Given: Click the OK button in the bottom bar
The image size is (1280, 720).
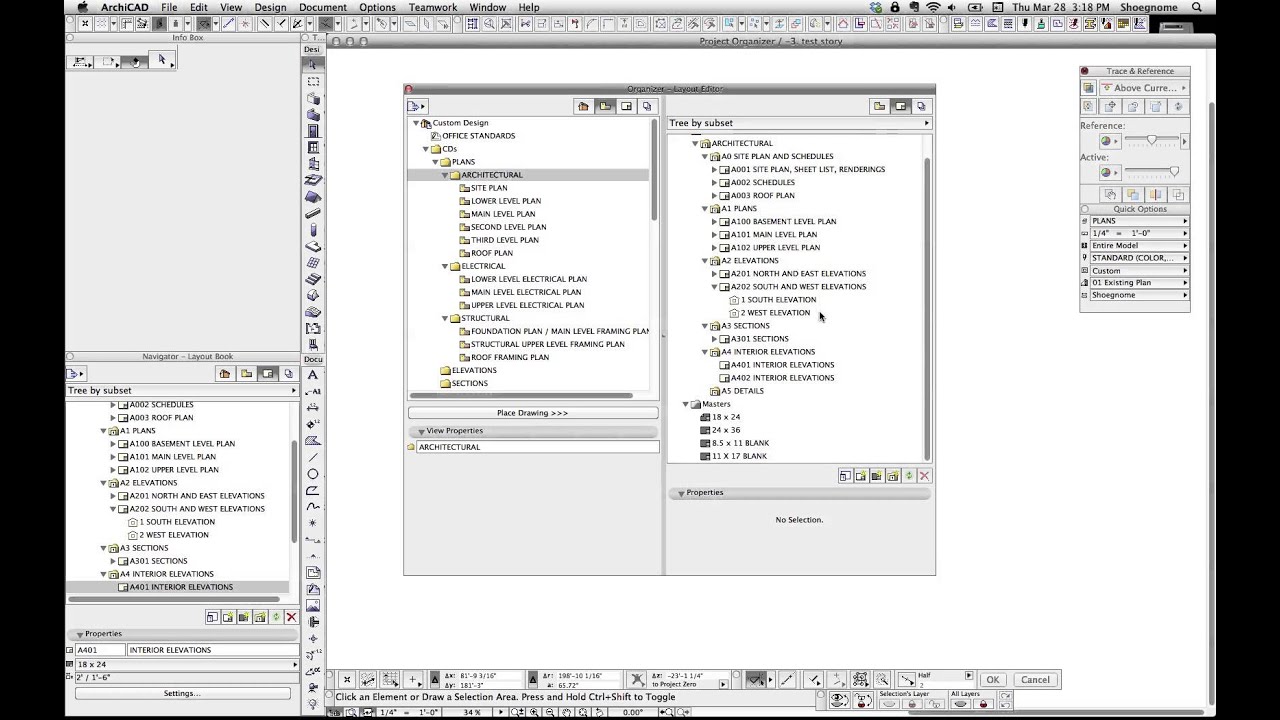Looking at the screenshot, I should pos(992,680).
